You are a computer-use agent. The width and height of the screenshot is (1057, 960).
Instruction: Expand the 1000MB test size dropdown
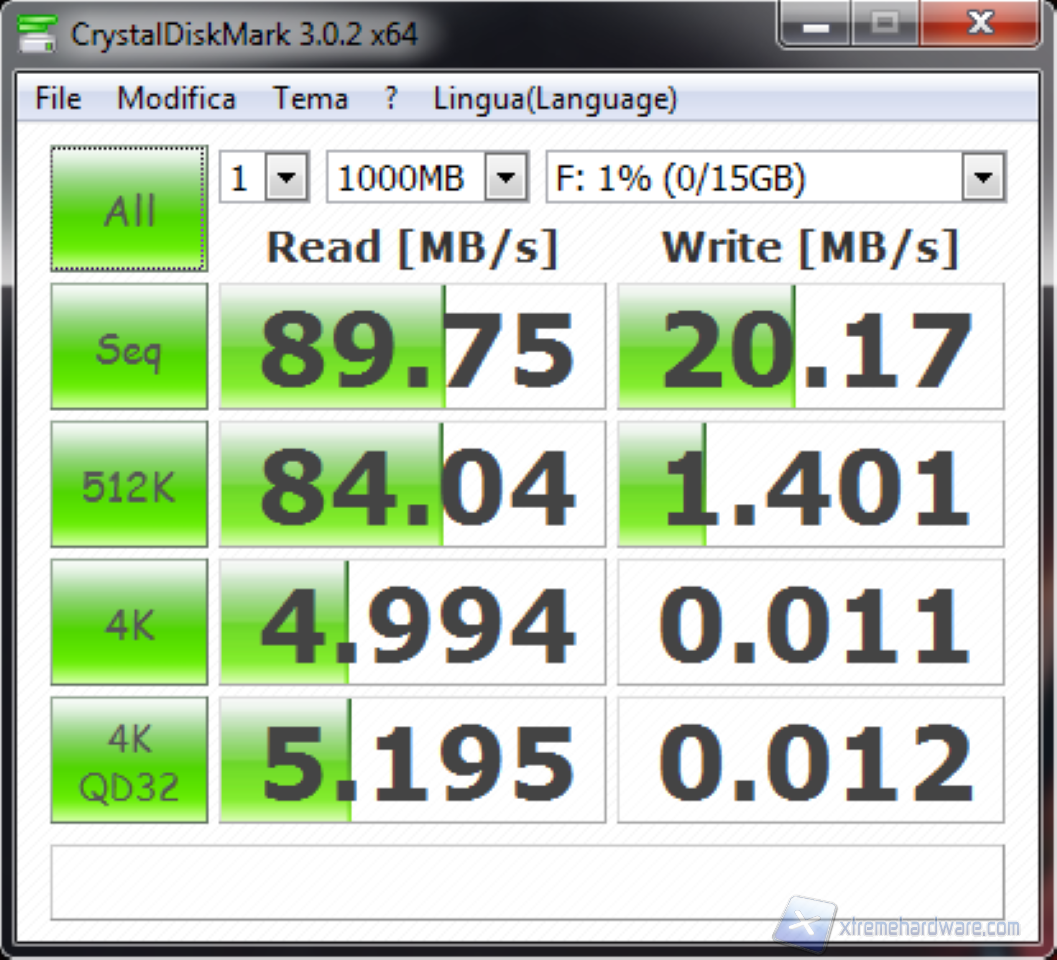tap(506, 179)
